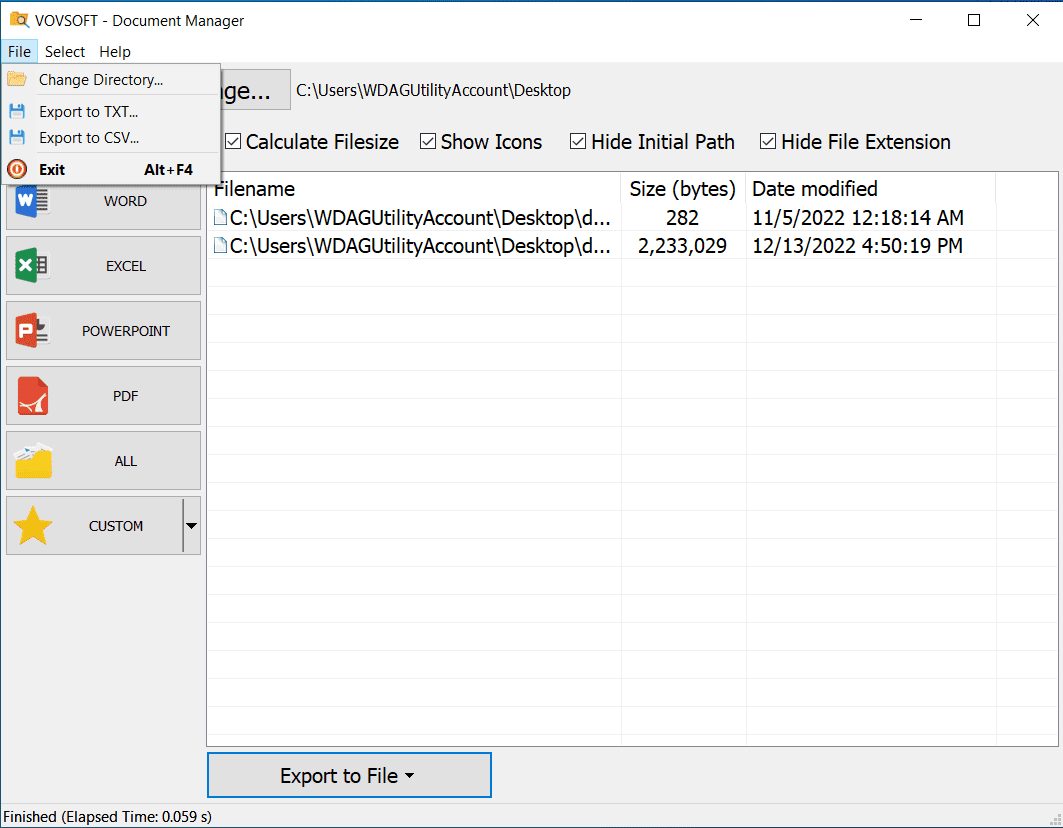Open the Help menu

point(115,52)
